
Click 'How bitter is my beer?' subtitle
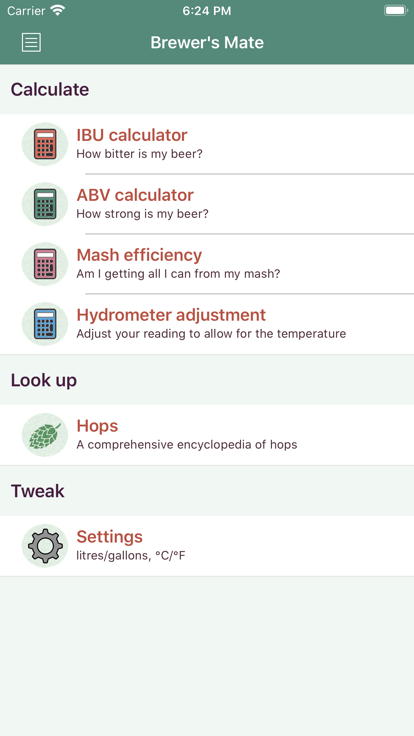tap(139, 154)
